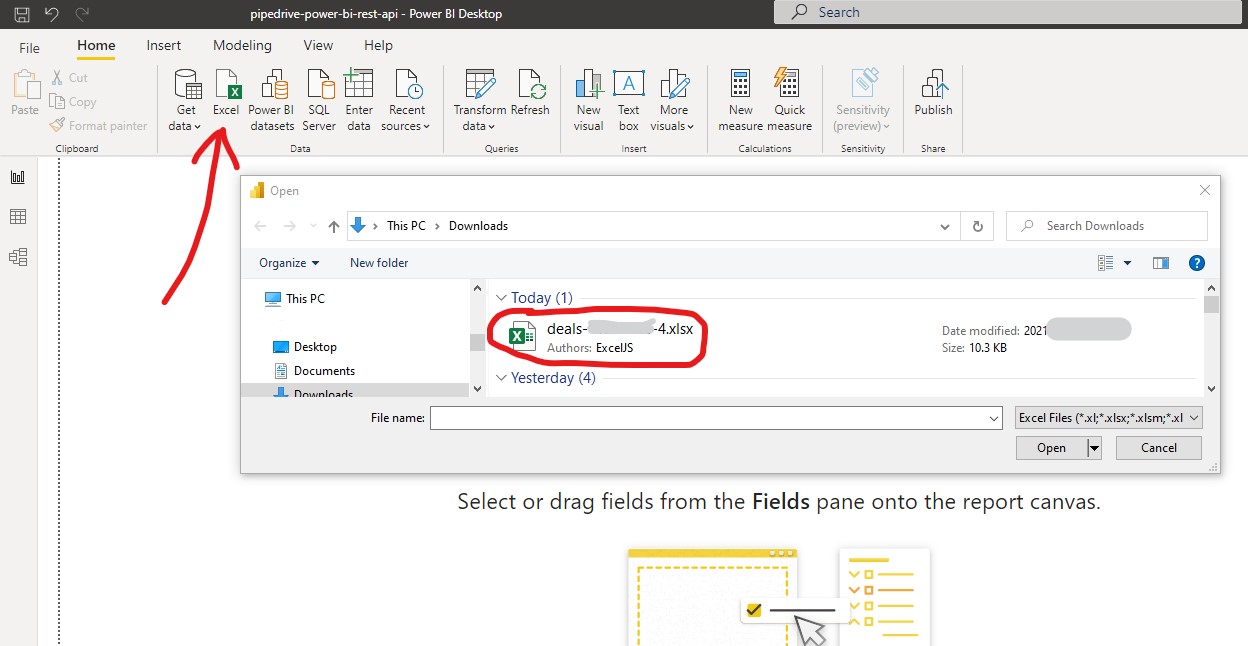
Task: Open the Excel Files type filter
Action: pyautogui.click(x=1108, y=418)
